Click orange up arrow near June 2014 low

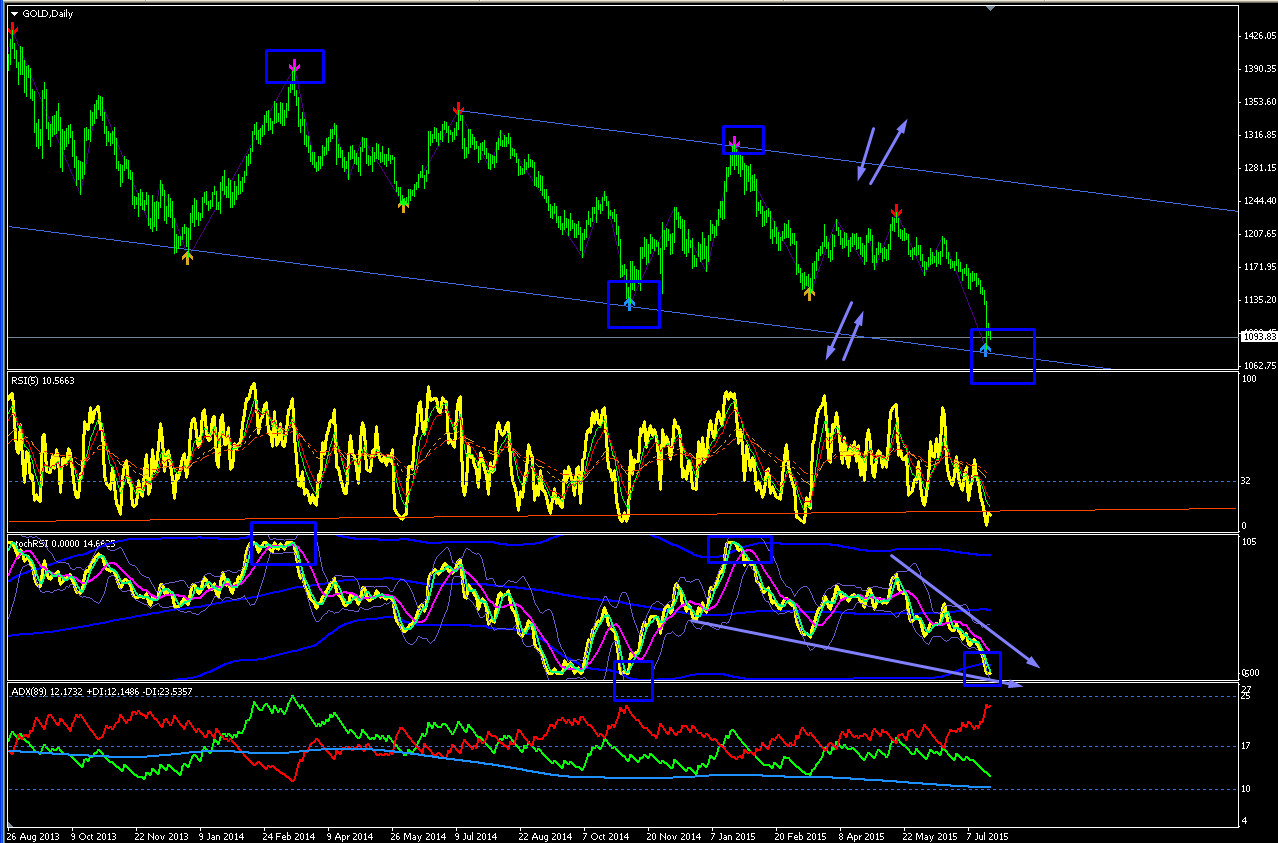click(x=403, y=206)
